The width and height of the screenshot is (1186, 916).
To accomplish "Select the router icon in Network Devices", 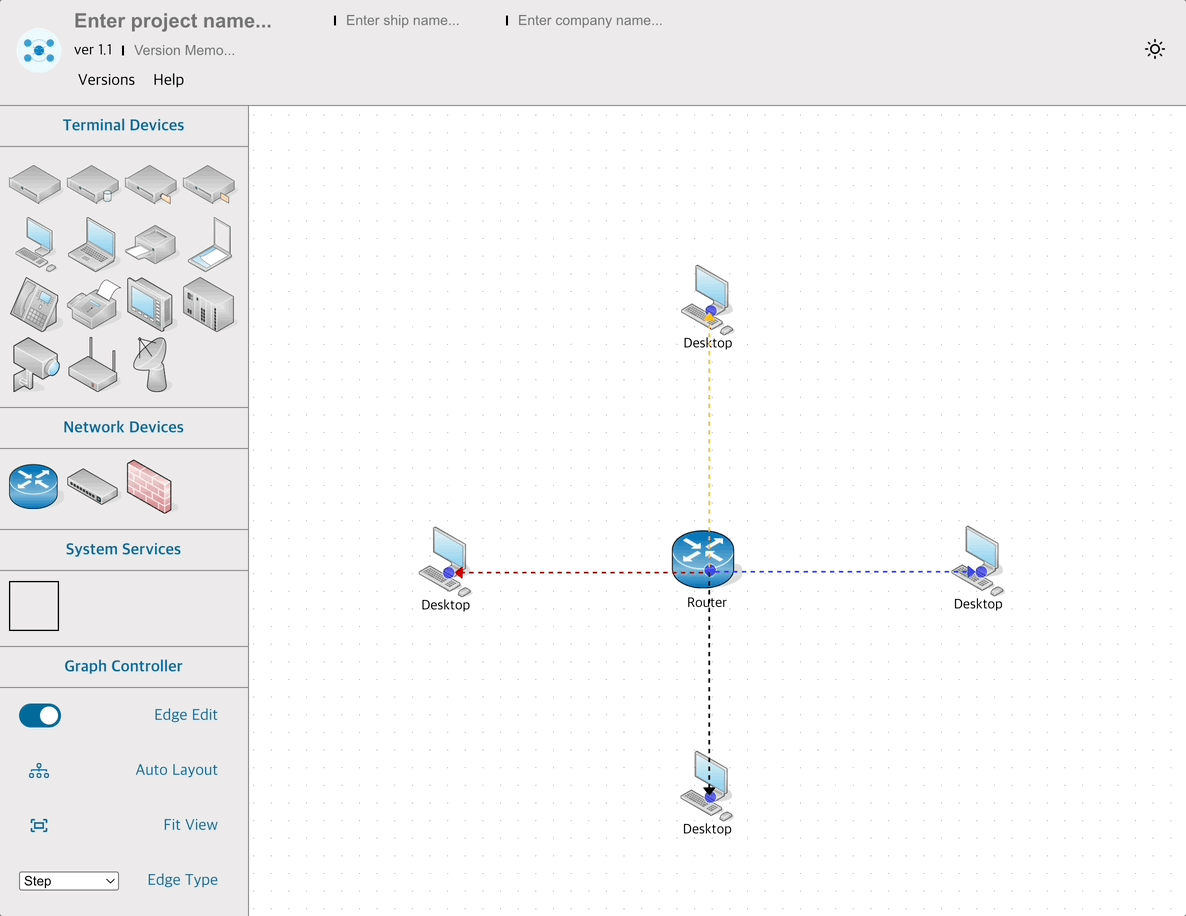I will (34, 486).
